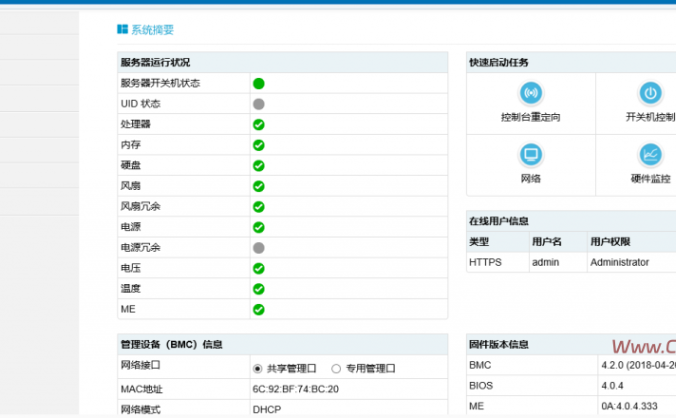The image size is (676, 418).
Task: Click the grey UID 状态 indicator
Action: pyautogui.click(x=259, y=104)
